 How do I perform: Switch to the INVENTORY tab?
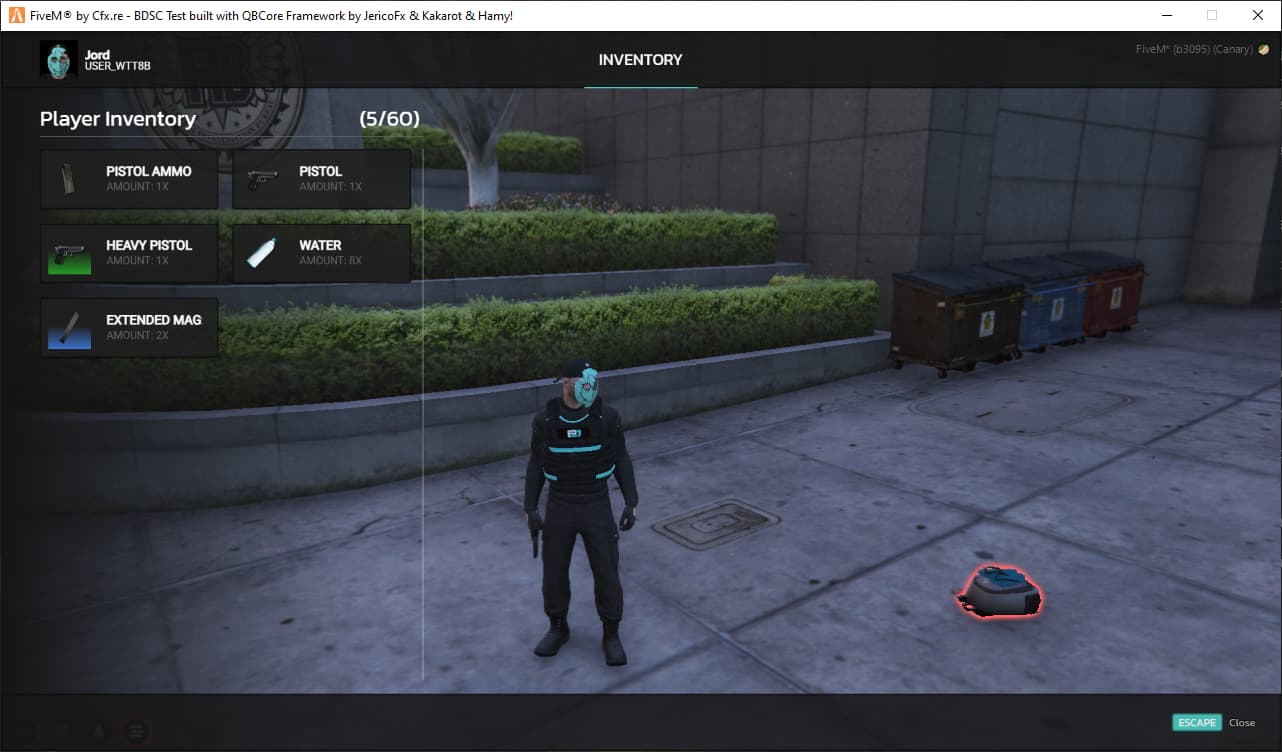[x=640, y=60]
